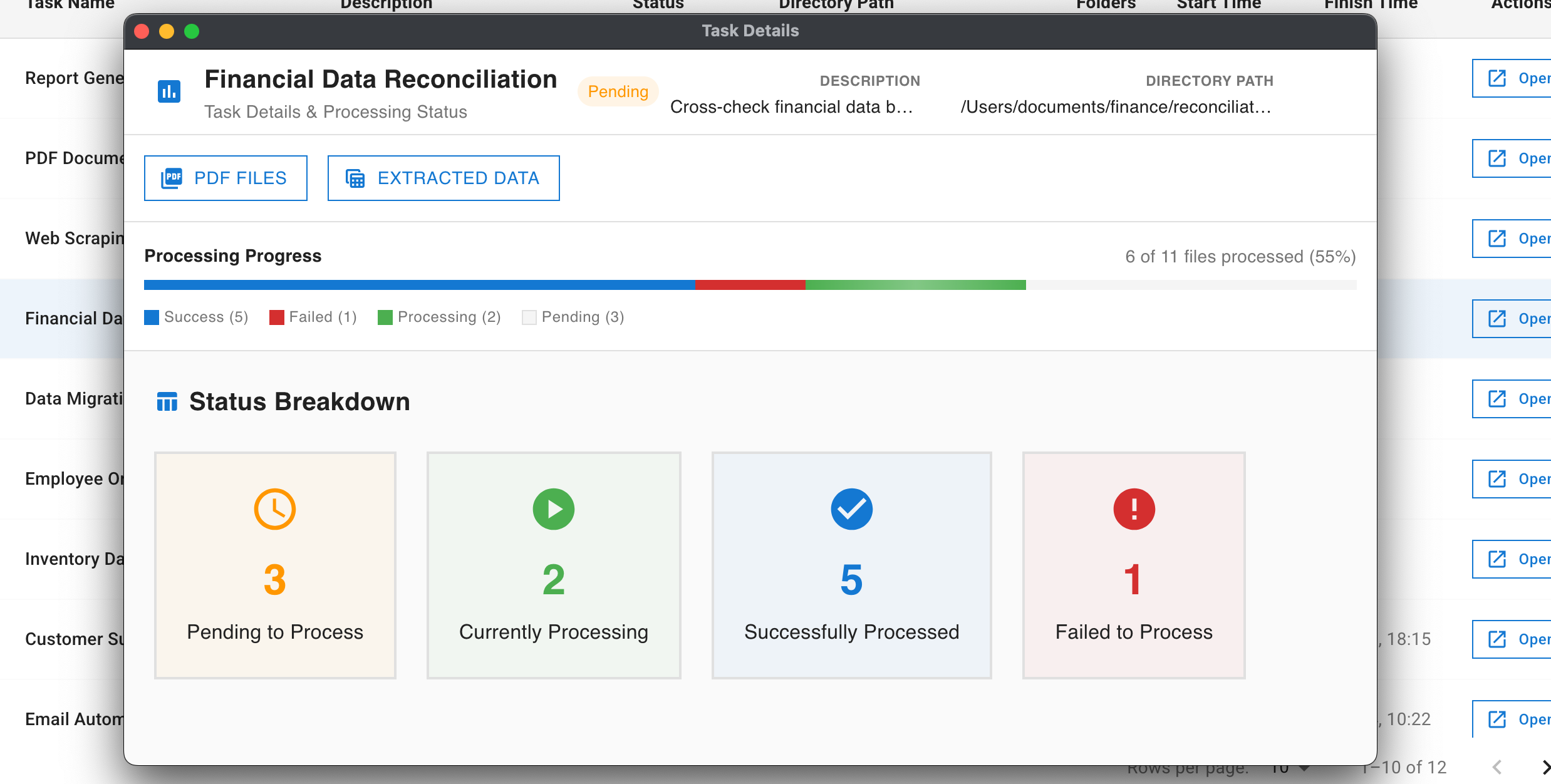Viewport: 1551px width, 784px height.
Task: Select the Report Gene… task row name
Action: click(75, 78)
